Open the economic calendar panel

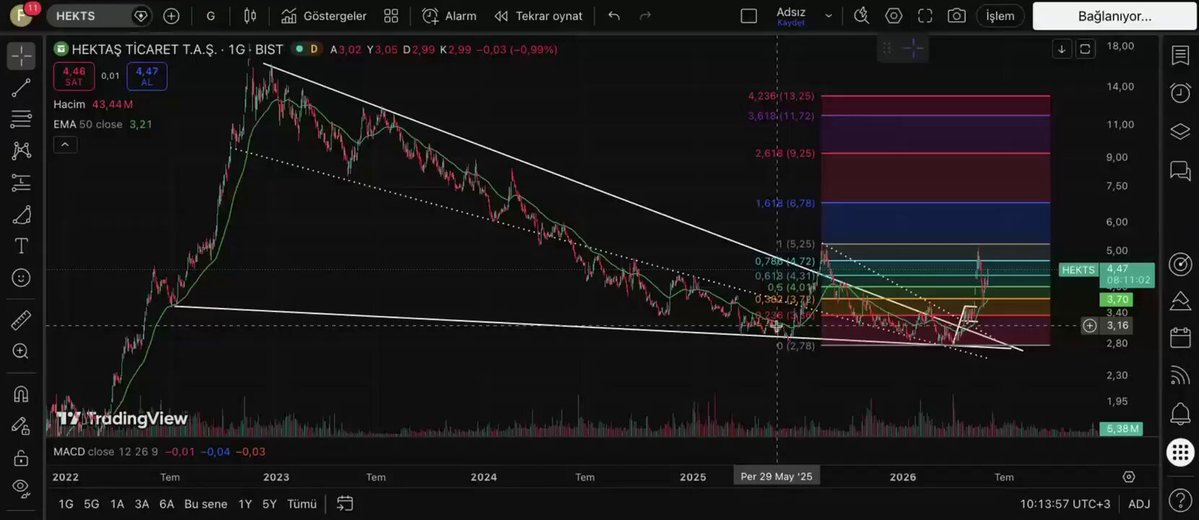click(x=1180, y=337)
